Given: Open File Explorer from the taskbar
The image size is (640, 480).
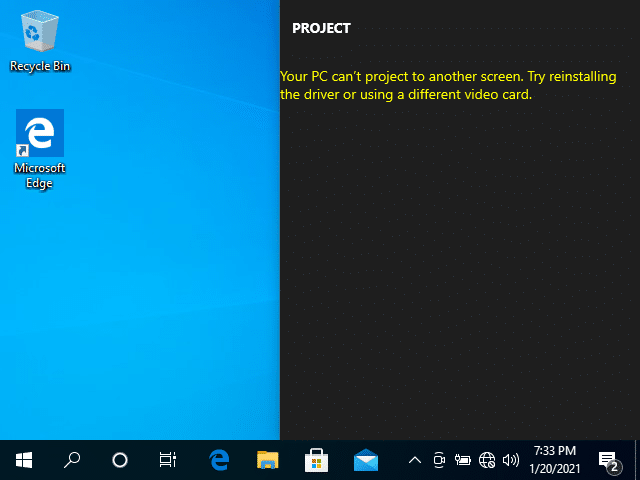Looking at the screenshot, I should [x=268, y=460].
